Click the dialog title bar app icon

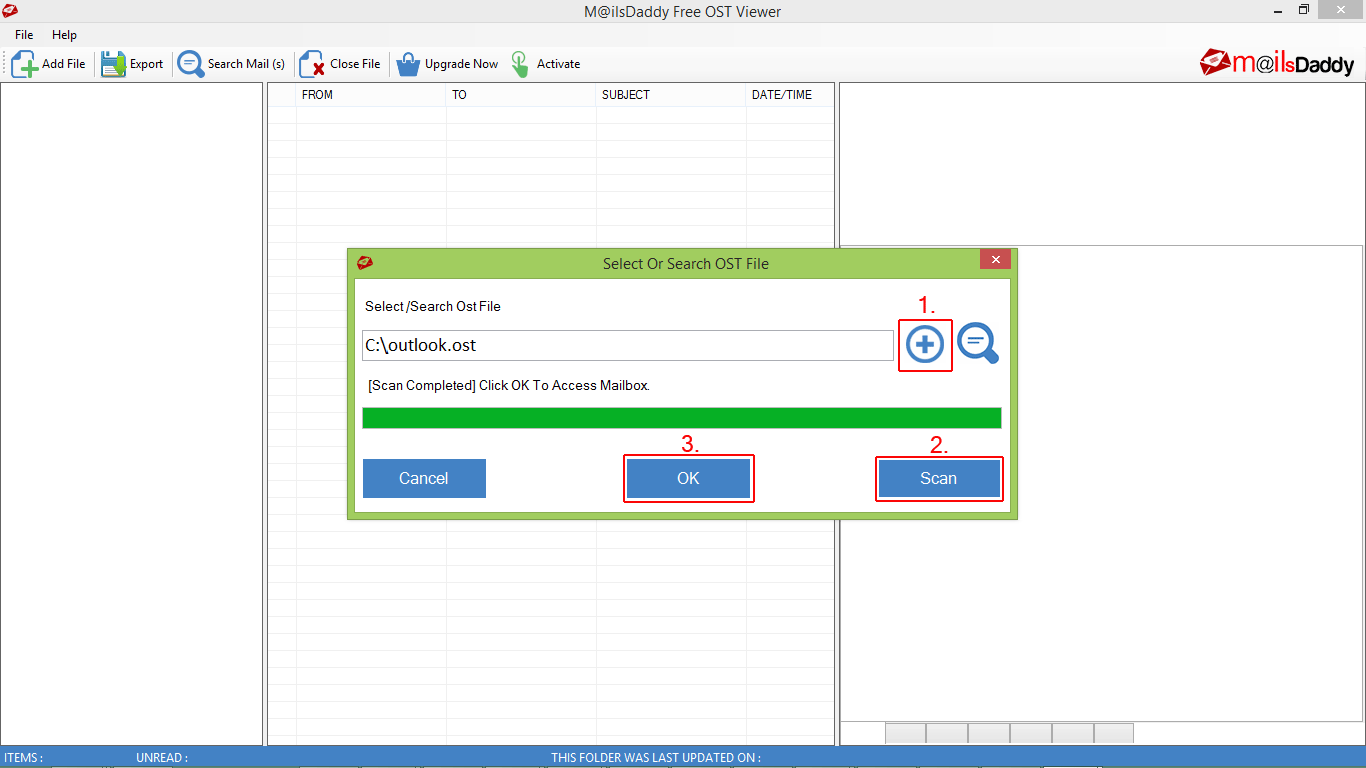pyautogui.click(x=365, y=263)
